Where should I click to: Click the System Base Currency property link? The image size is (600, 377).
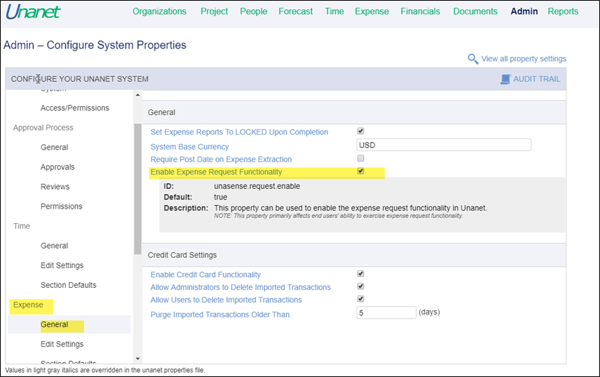[x=189, y=147]
